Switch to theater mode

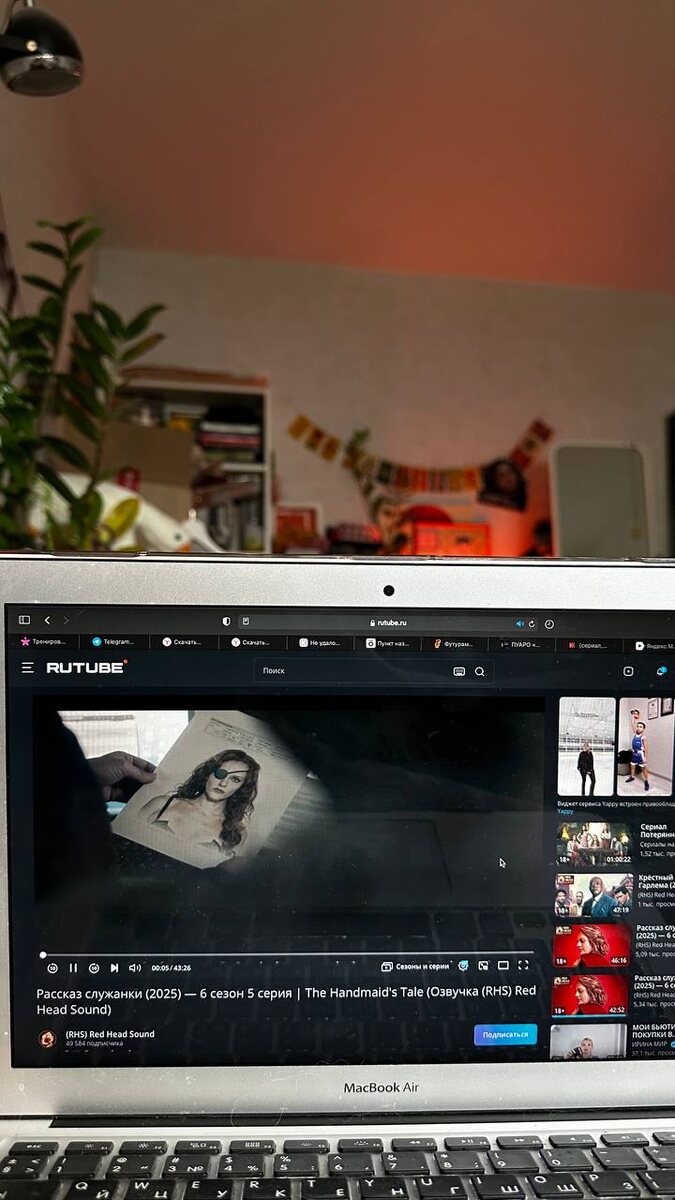503,966
